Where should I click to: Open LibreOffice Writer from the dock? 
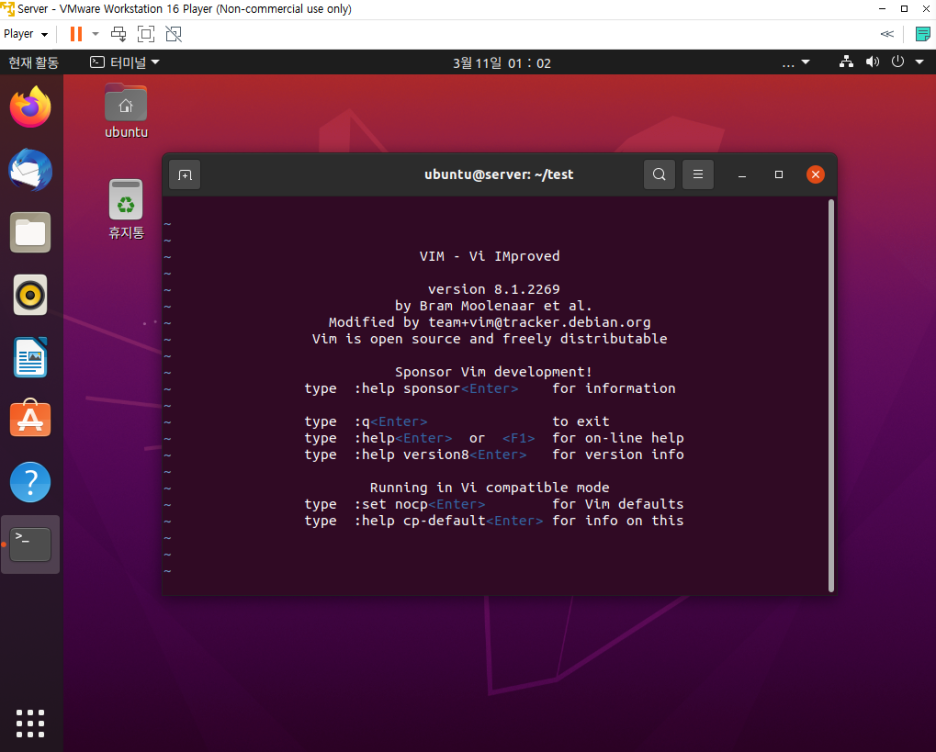click(30, 357)
